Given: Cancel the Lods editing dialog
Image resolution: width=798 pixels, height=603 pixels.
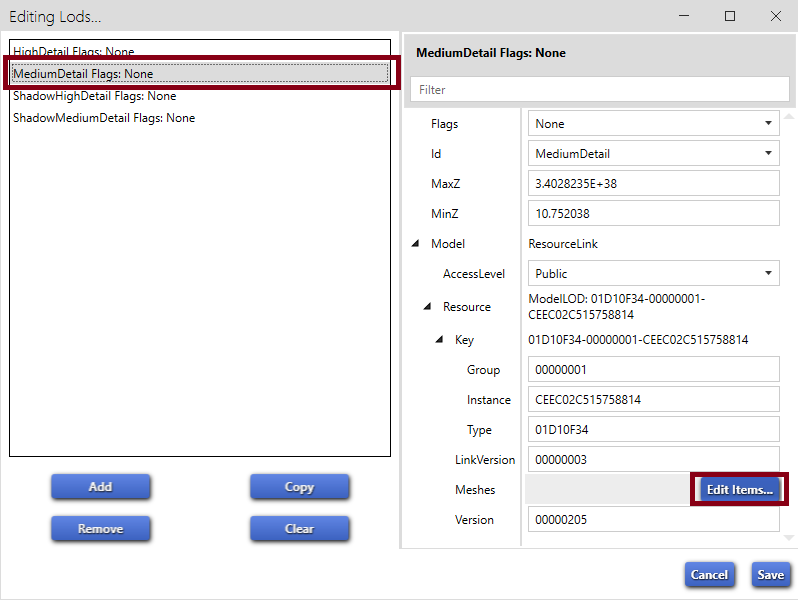Looking at the screenshot, I should click(x=709, y=575).
